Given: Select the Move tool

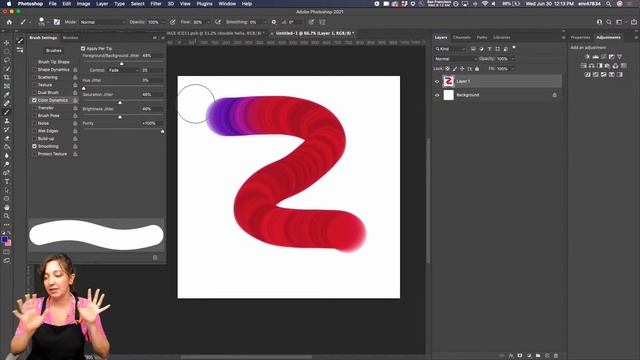Looking at the screenshot, I should point(7,42).
